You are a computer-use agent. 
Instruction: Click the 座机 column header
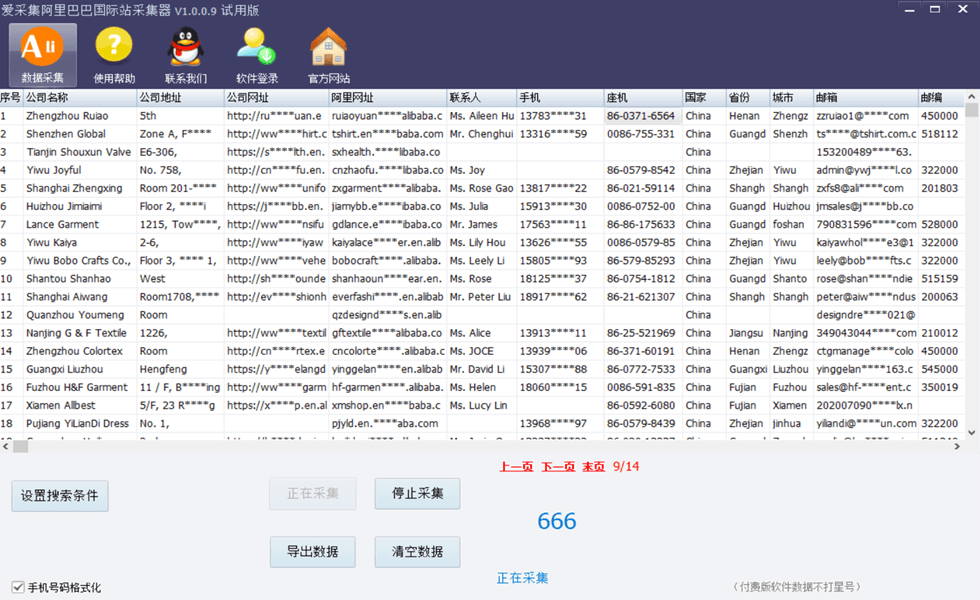[644, 98]
